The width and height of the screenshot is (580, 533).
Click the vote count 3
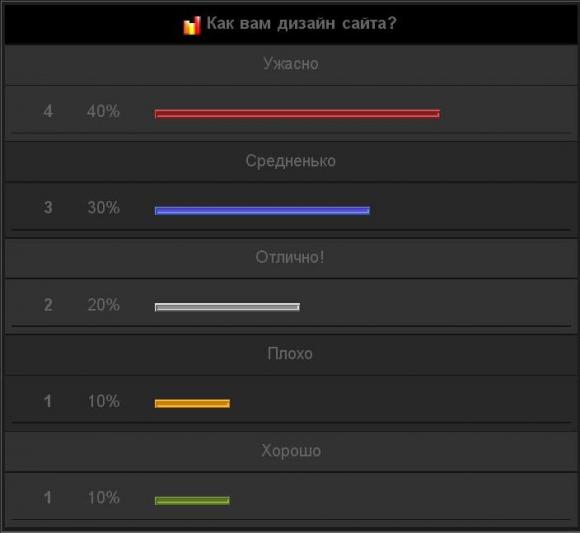click(x=48, y=208)
